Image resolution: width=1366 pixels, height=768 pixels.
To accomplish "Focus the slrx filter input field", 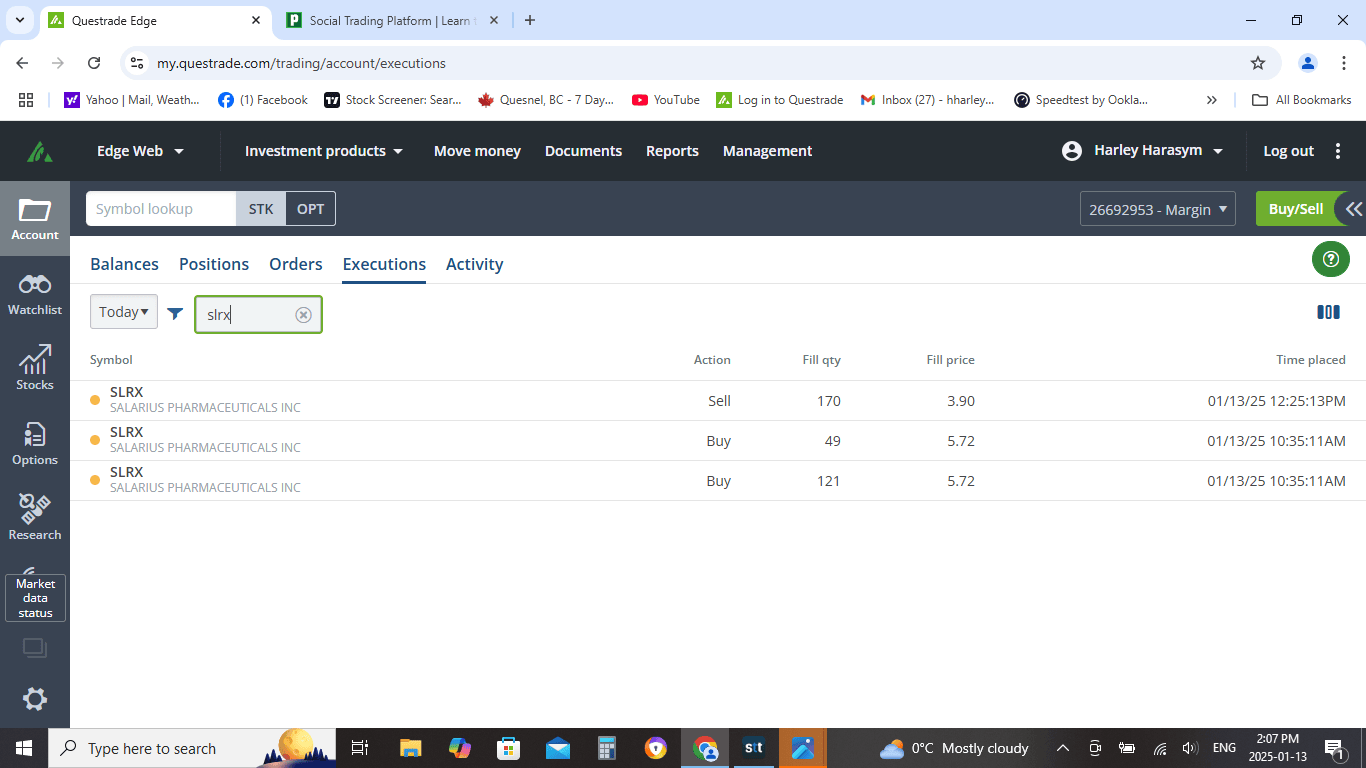I will coord(258,315).
